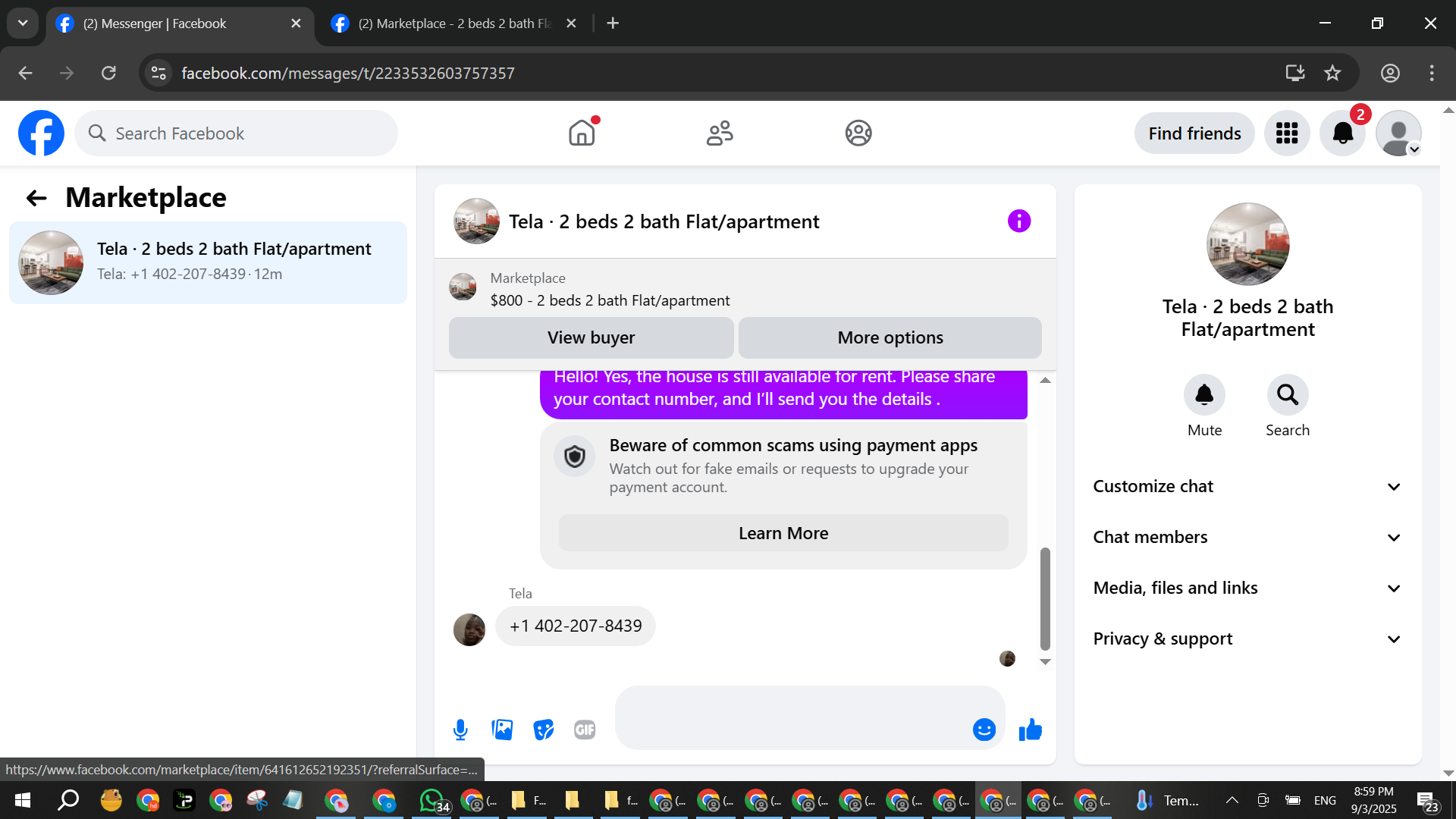This screenshot has width=1456, height=819.
Task: Click the seen receipt avatar below messages
Action: pos(1007,658)
